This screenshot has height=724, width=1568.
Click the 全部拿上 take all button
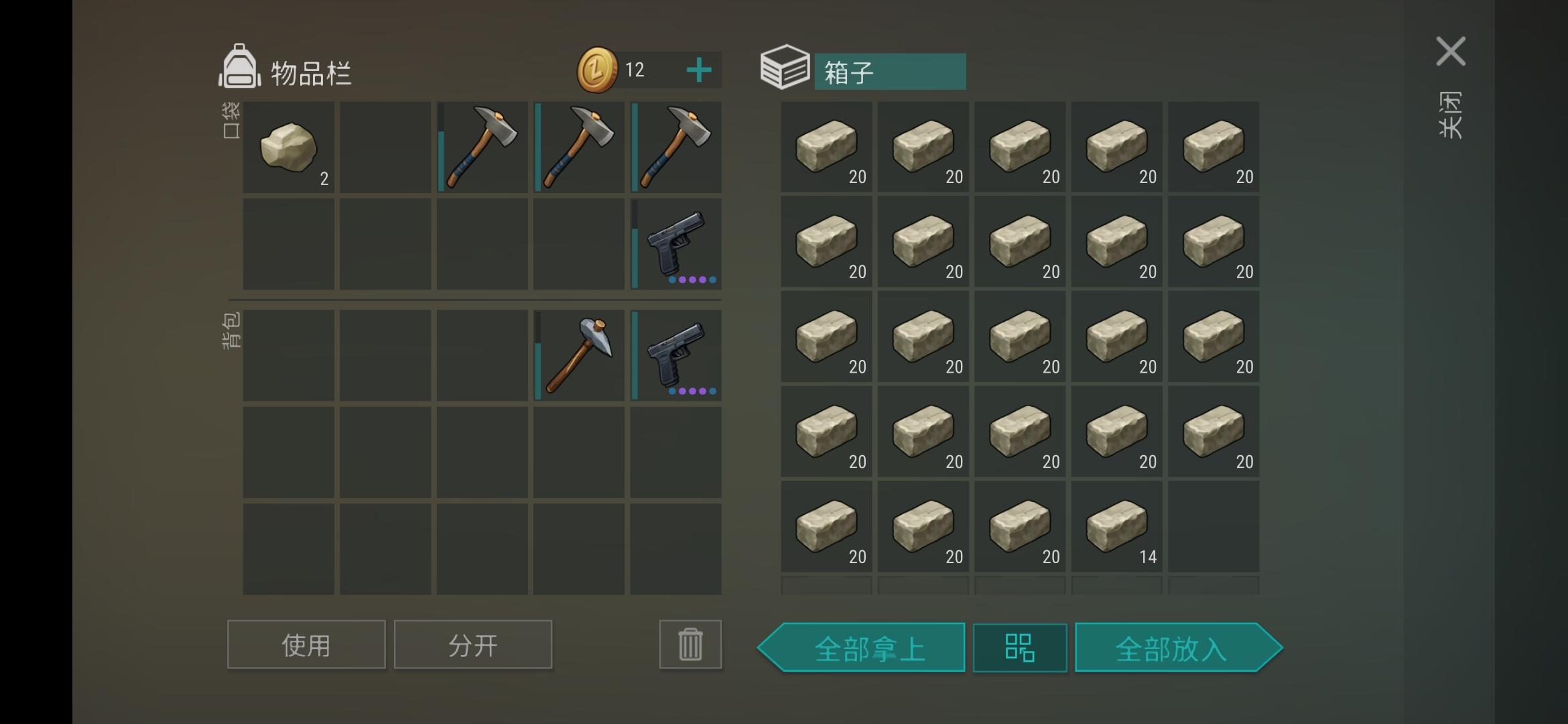[862, 648]
